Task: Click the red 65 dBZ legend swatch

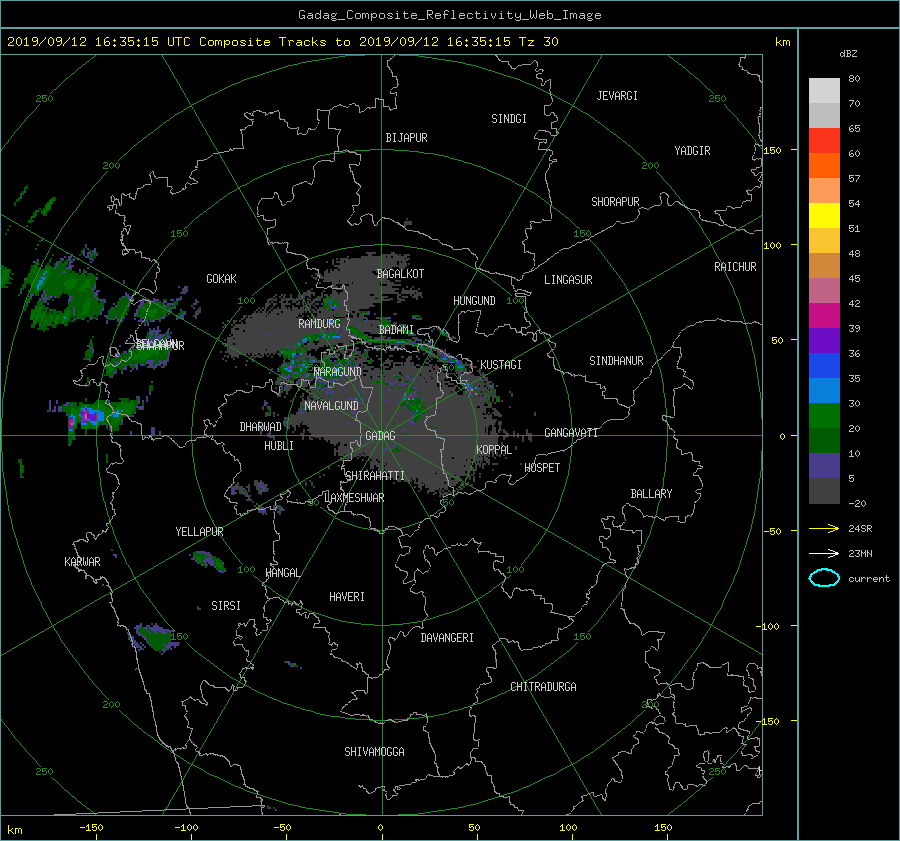Action: tap(824, 140)
